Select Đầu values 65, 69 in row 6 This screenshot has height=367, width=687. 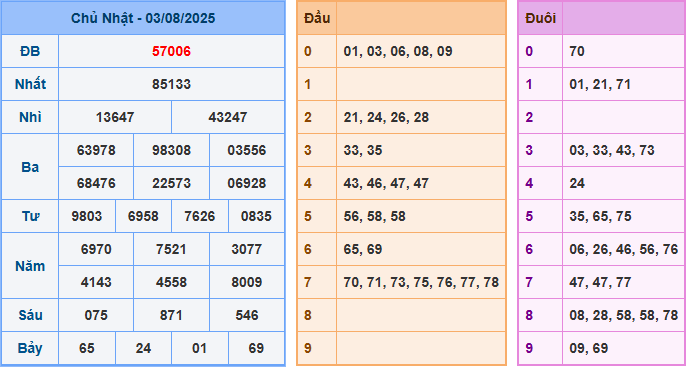[363, 249]
